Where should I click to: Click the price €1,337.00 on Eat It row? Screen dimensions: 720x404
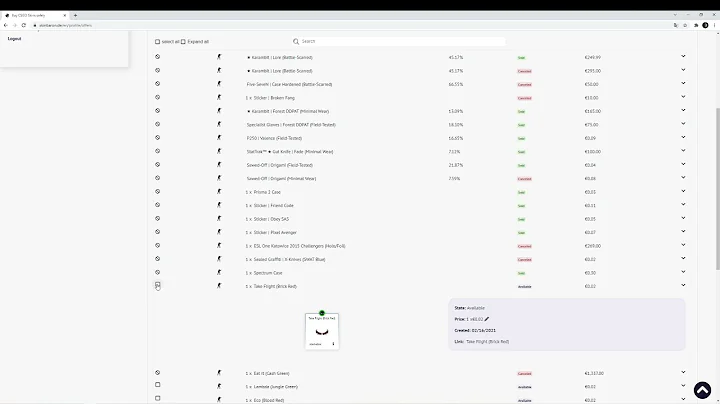594,373
